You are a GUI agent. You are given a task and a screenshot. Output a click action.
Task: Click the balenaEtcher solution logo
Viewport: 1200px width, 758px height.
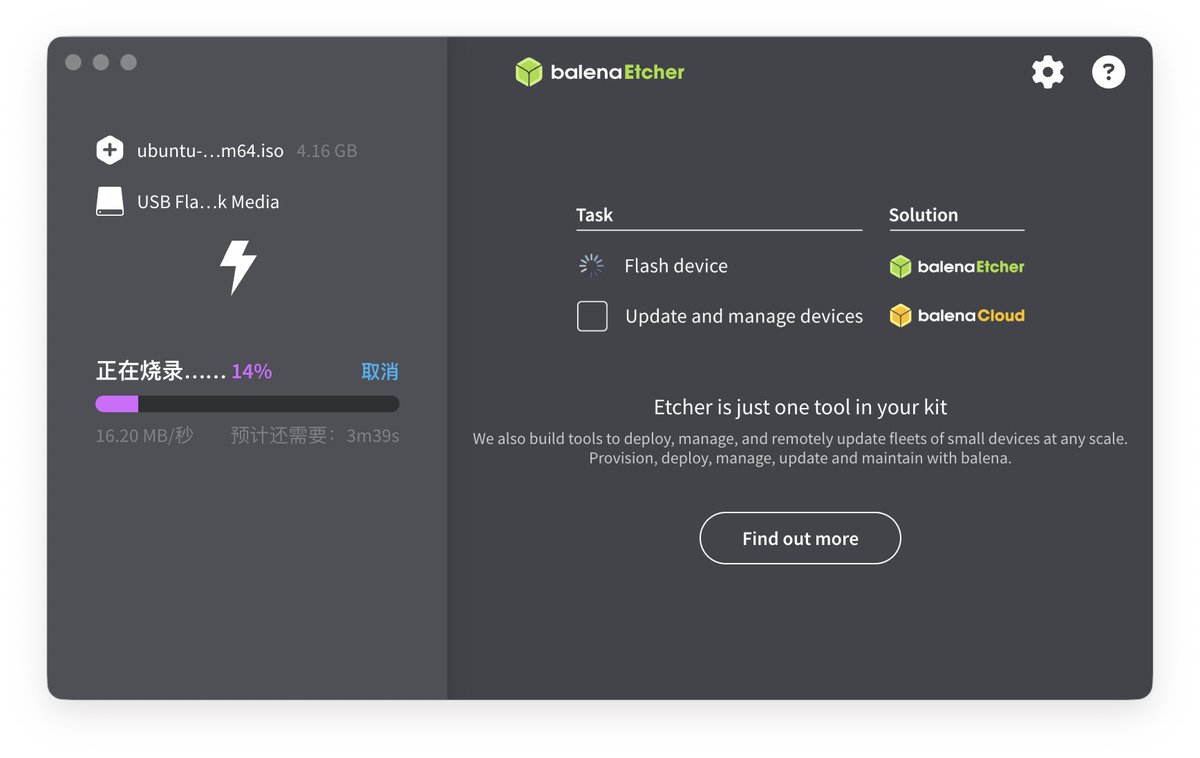coord(957,267)
